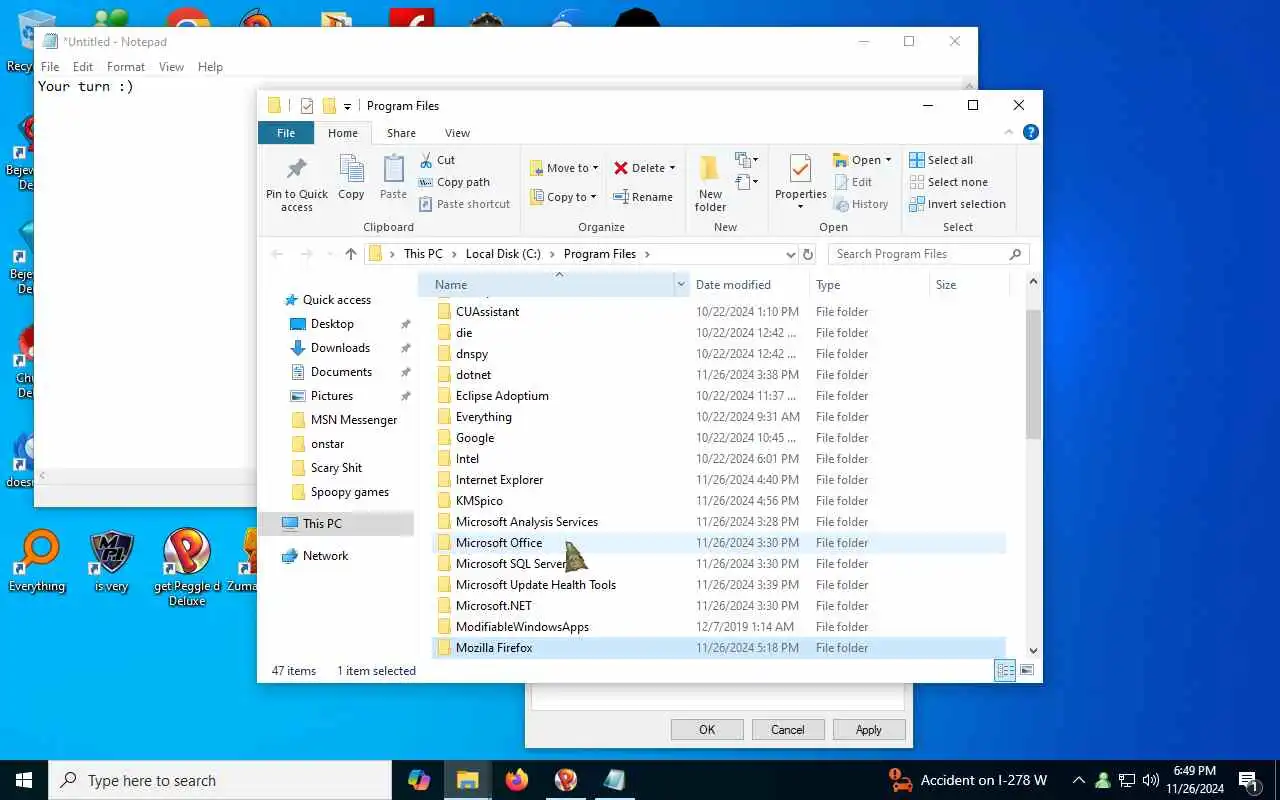Switch to View ribbon tab
Viewport: 1280px width, 800px height.
[x=457, y=133]
